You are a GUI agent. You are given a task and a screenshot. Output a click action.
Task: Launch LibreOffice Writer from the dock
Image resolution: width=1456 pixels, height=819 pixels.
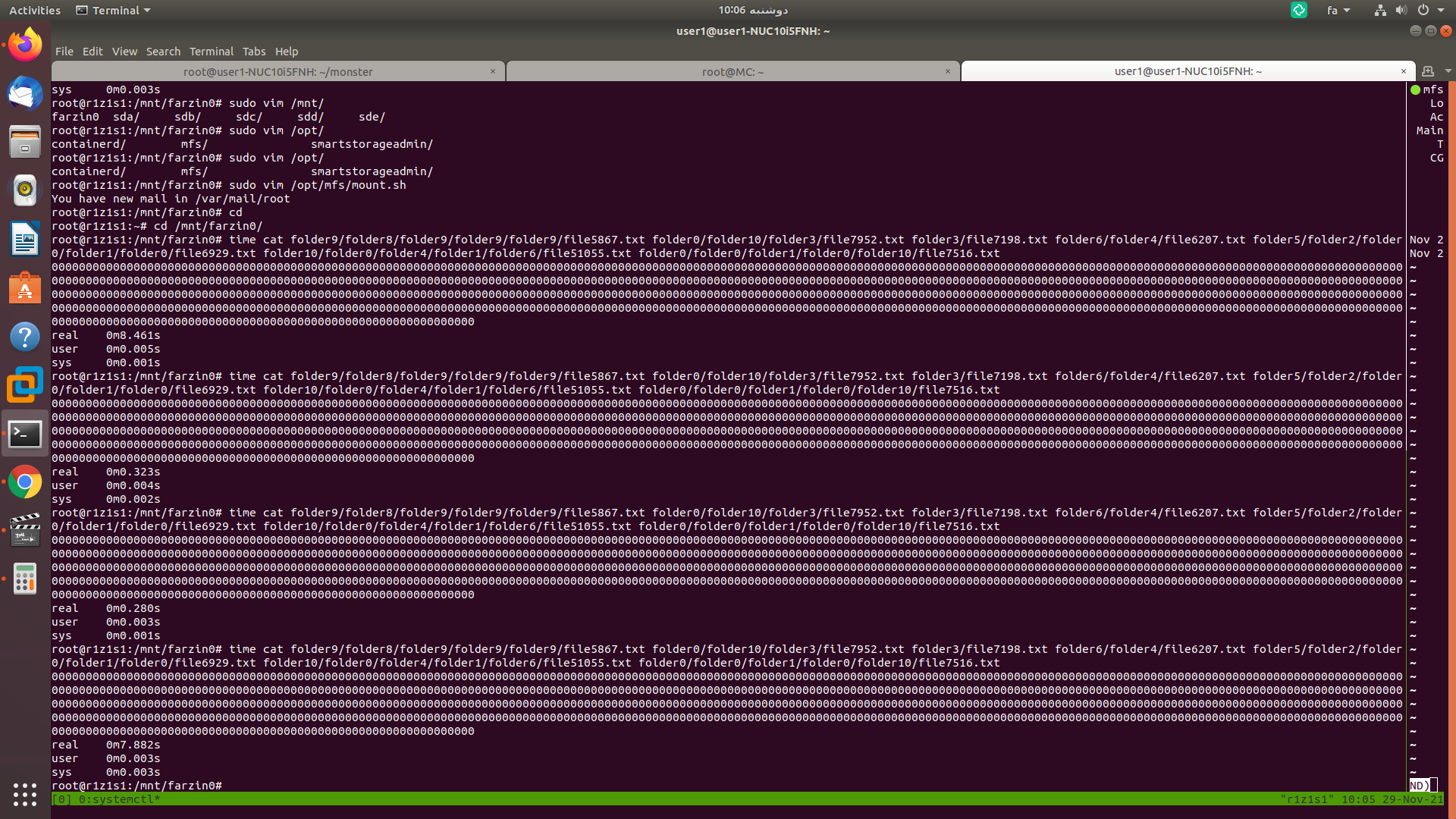click(25, 240)
